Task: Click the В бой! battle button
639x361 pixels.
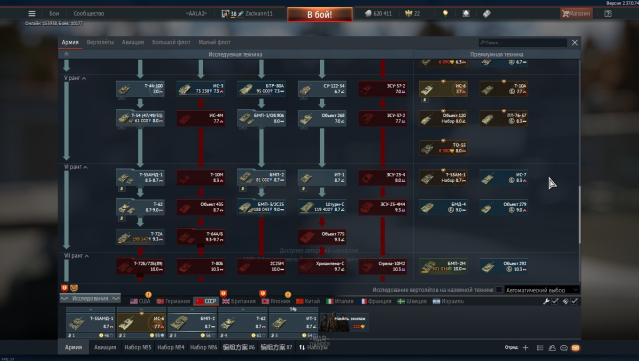Action: 320,15
